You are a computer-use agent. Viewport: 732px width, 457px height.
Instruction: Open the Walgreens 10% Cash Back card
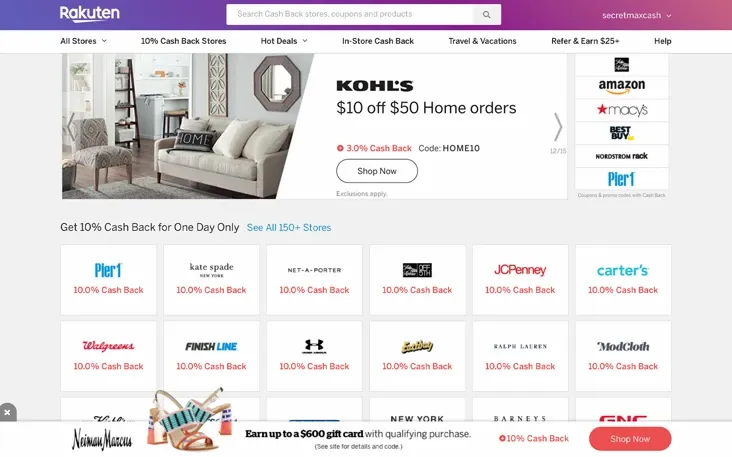pos(108,356)
